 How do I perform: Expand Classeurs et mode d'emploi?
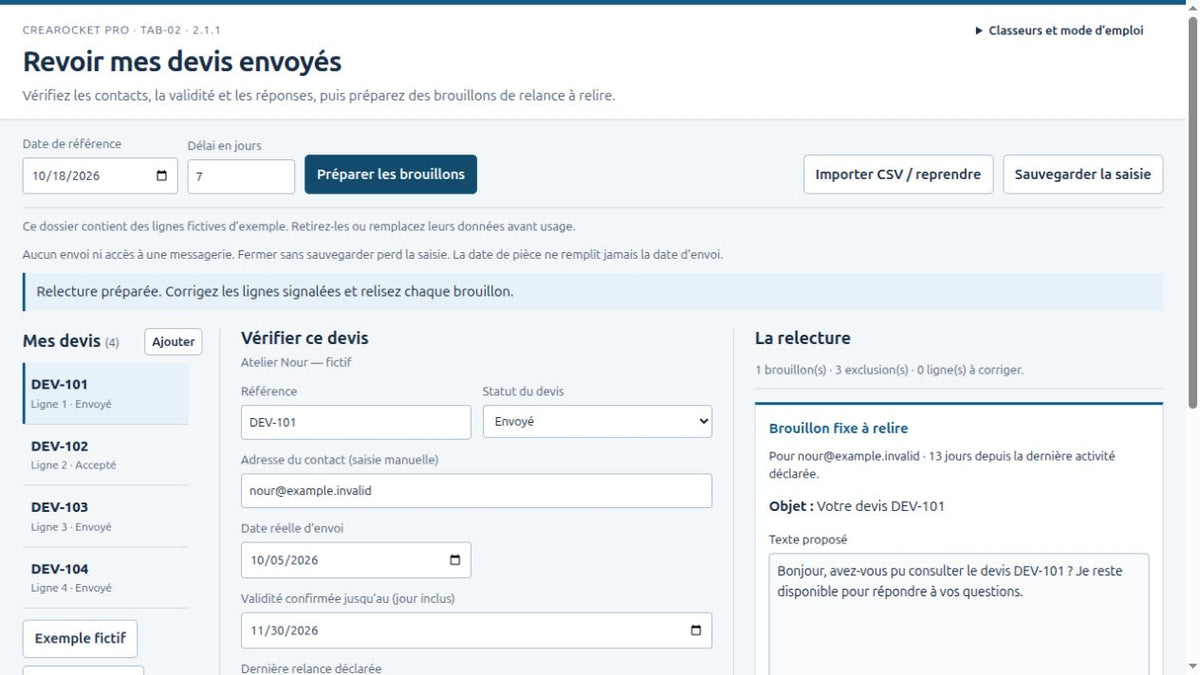pos(1059,30)
